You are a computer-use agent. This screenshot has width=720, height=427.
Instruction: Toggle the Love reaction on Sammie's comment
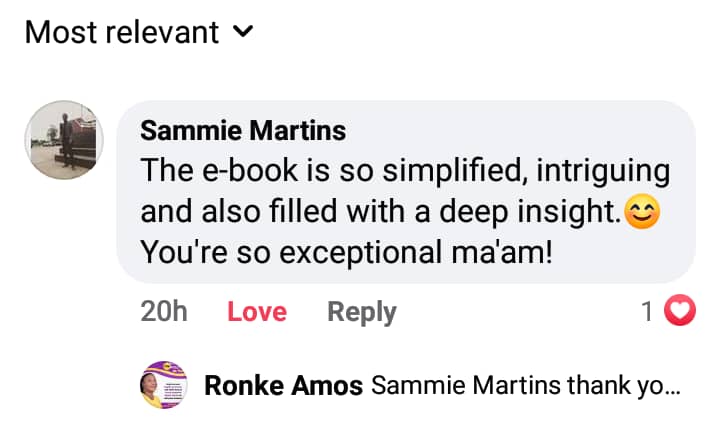pyautogui.click(x=257, y=312)
